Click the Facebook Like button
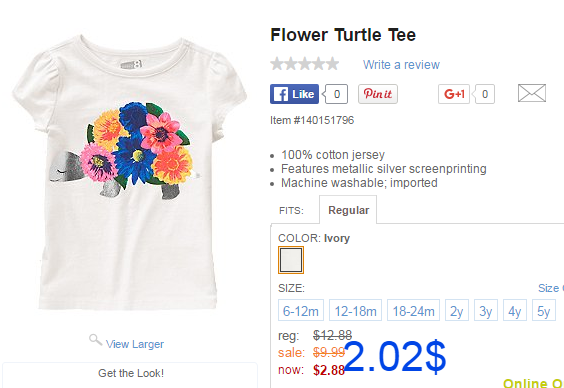This screenshot has width=564, height=388. tap(294, 94)
